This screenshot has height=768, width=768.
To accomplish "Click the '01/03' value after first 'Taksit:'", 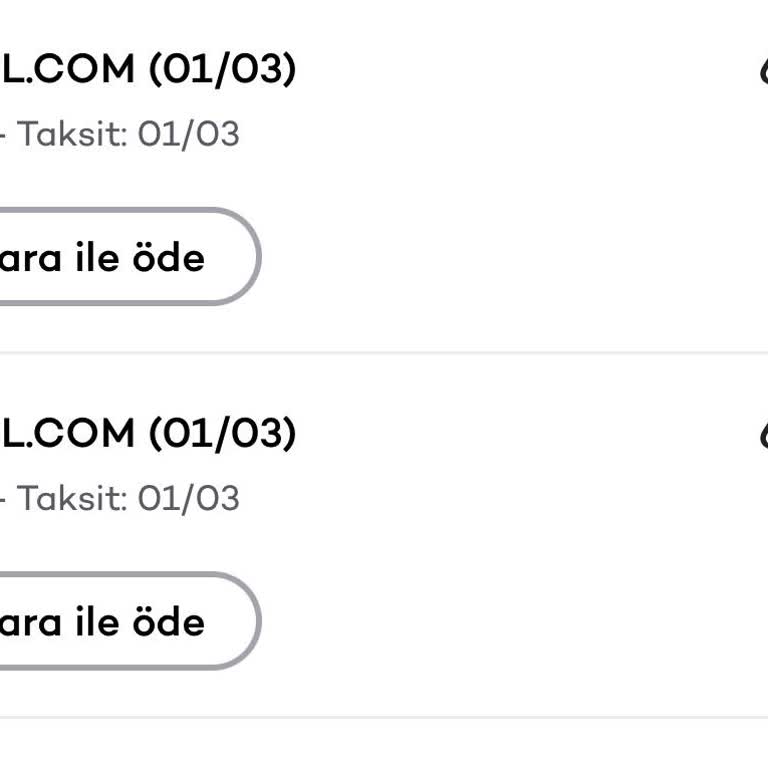I will [189, 134].
